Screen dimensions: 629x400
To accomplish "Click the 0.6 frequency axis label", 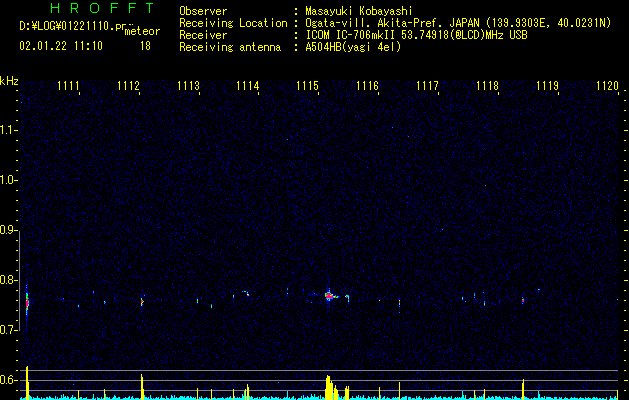I will point(7,380).
